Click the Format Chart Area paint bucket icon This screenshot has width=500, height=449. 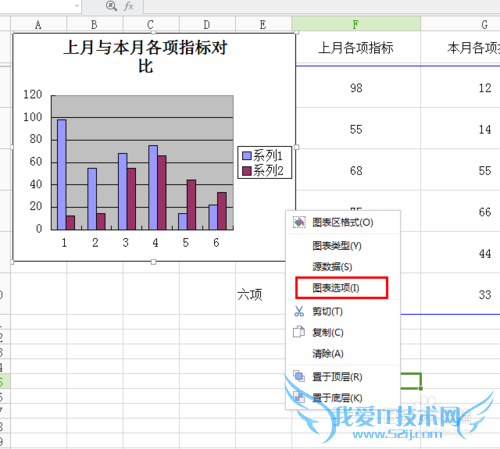pyautogui.click(x=299, y=222)
